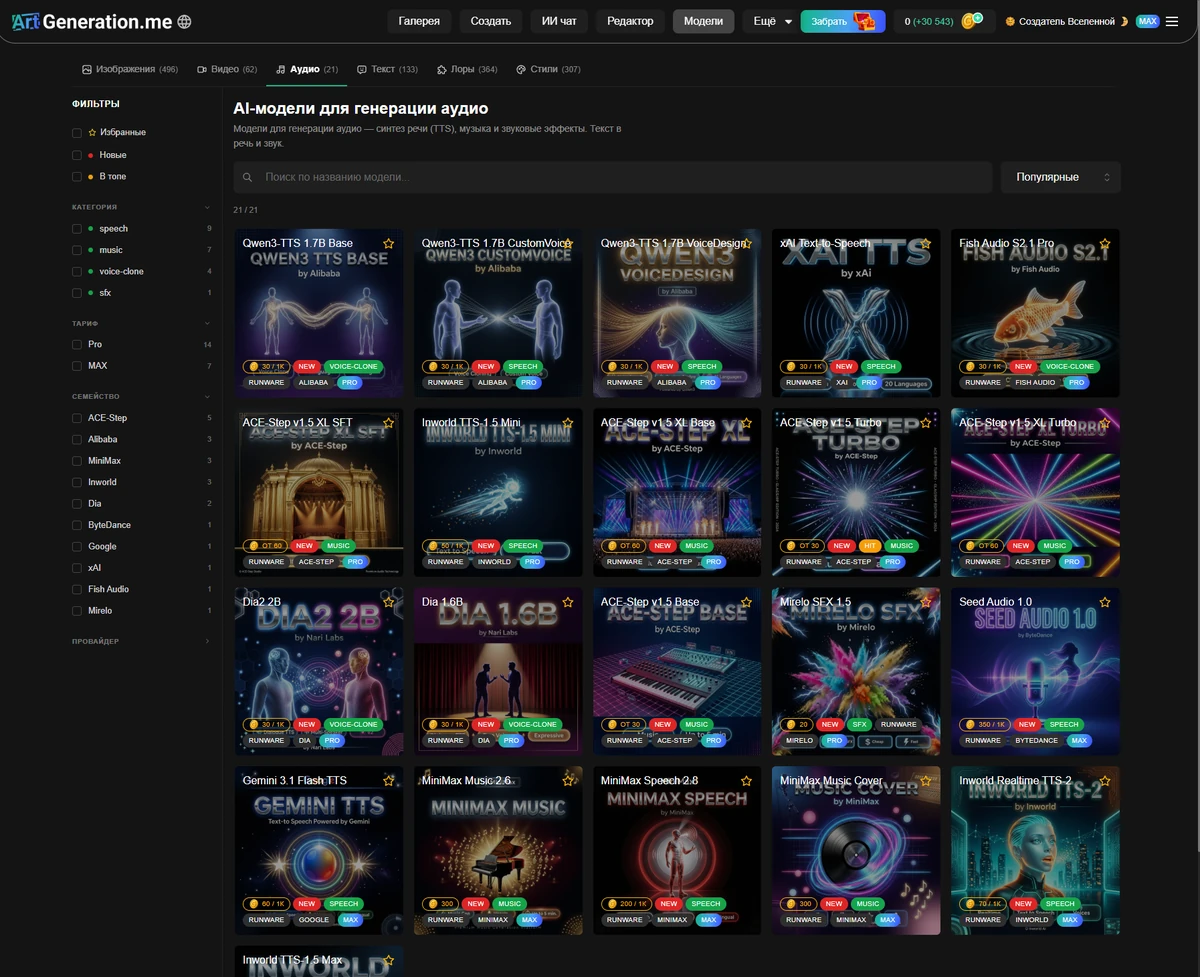Star the Dia 1.6B model

pos(568,602)
